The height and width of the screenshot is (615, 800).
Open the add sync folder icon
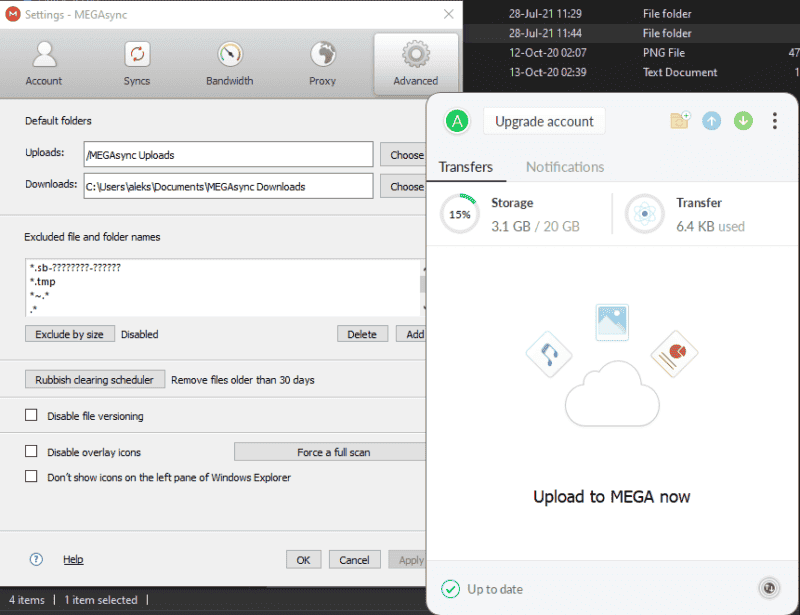pos(679,120)
